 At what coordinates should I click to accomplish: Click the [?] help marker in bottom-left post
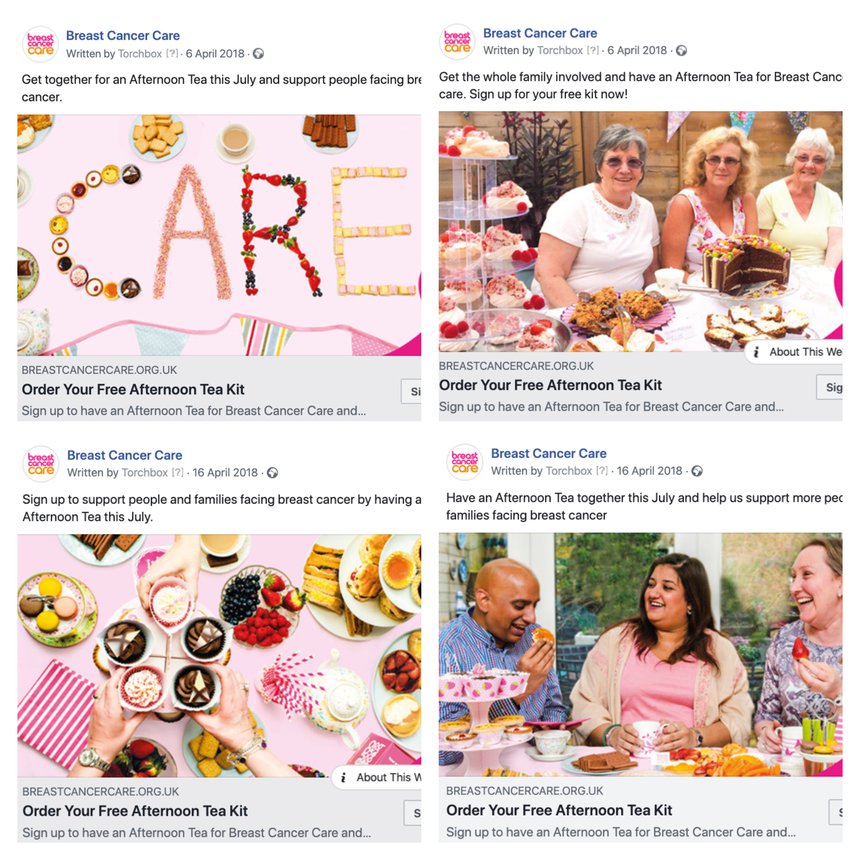click(x=177, y=473)
